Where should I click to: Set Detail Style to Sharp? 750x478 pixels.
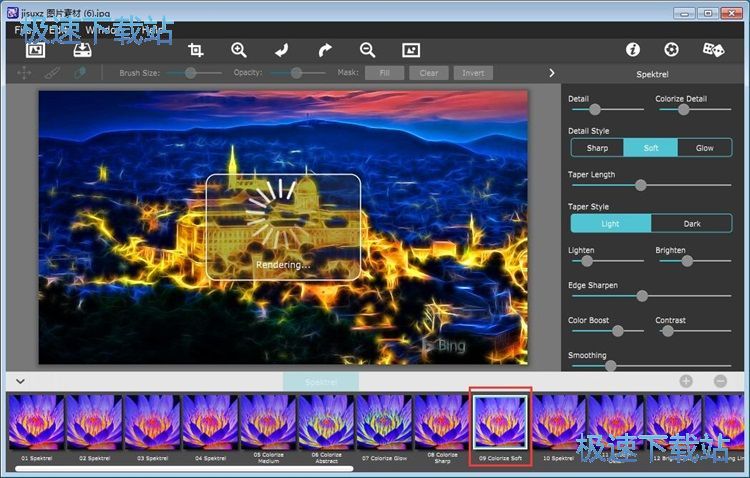click(597, 148)
